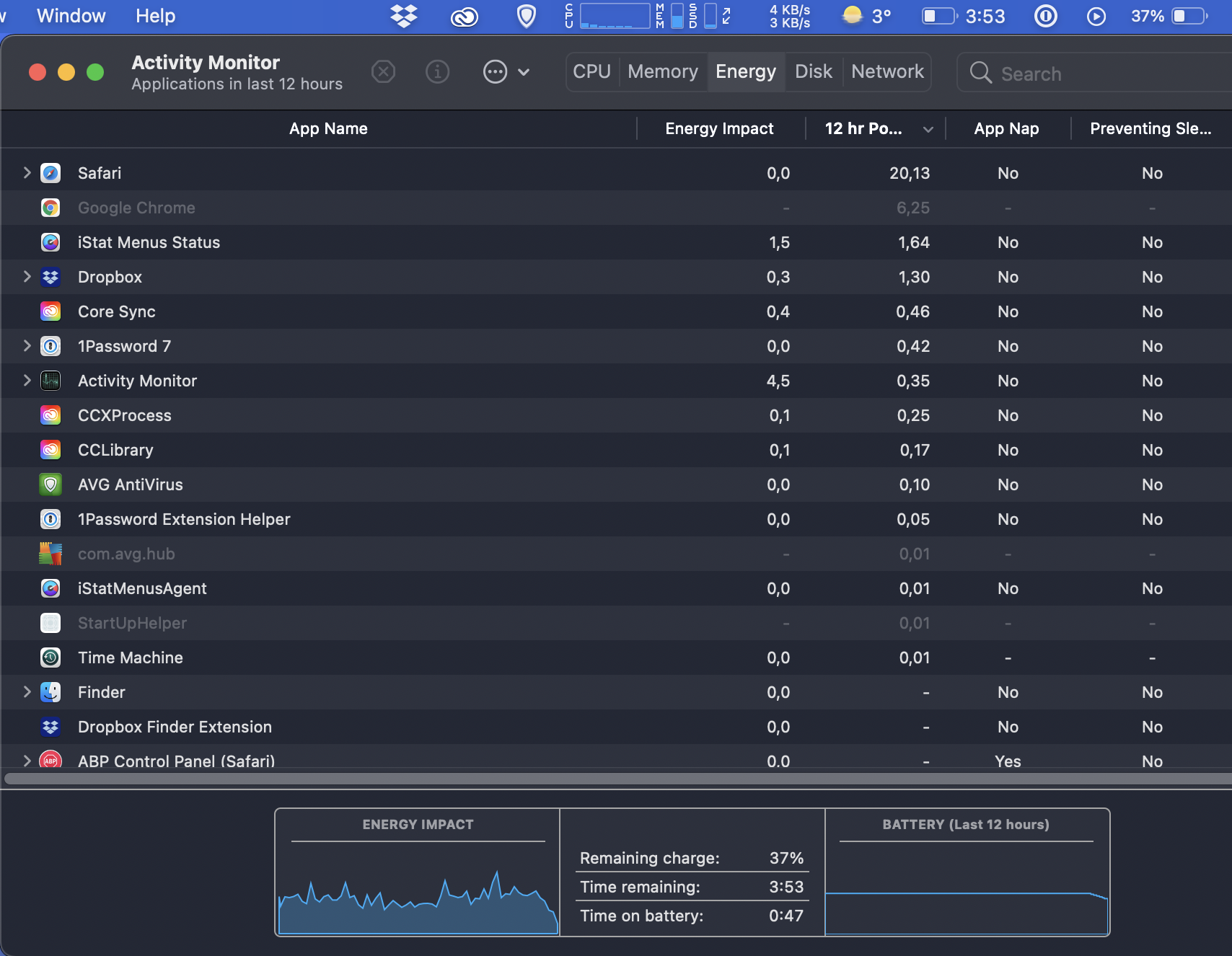Click the AVG shield menu bar icon
Viewport: 1232px width, 956px height.
pos(527,16)
